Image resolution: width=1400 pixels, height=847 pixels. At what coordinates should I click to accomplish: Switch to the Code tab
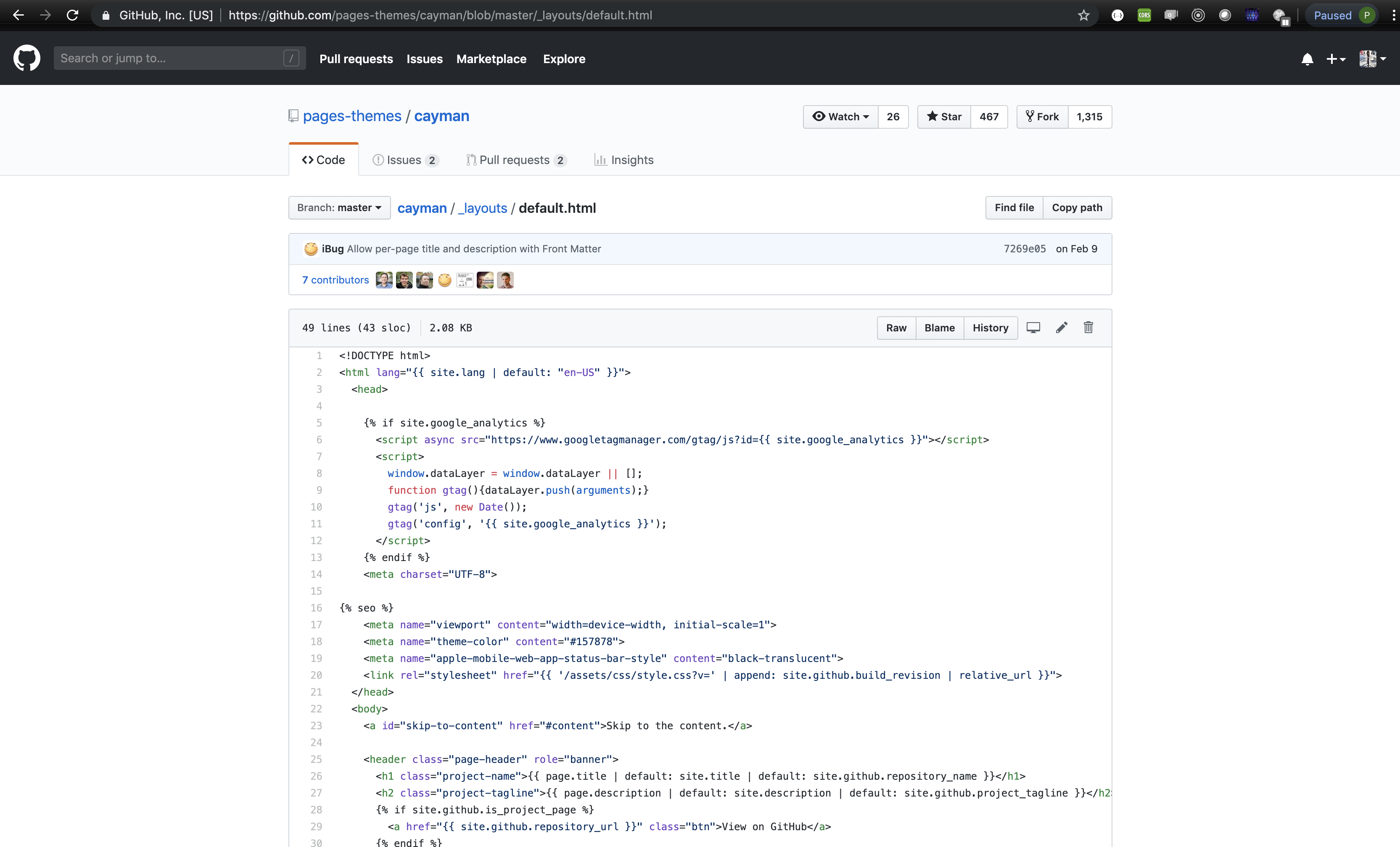323,160
